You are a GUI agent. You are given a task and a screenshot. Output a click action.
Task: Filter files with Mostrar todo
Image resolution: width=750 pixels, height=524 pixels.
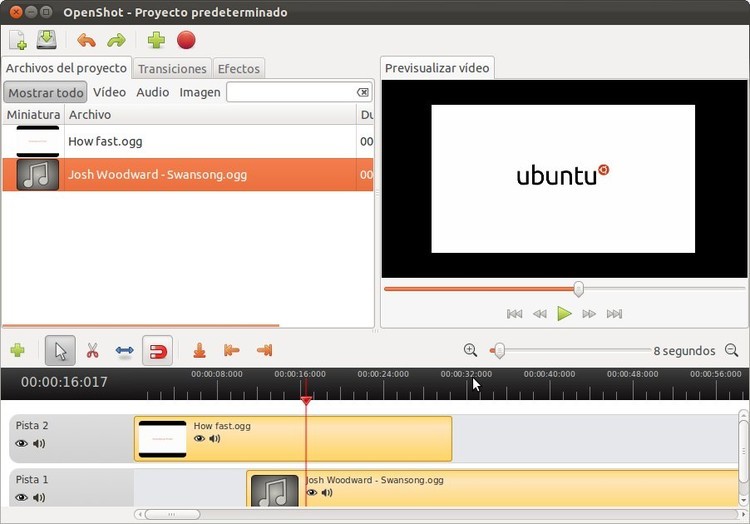45,92
